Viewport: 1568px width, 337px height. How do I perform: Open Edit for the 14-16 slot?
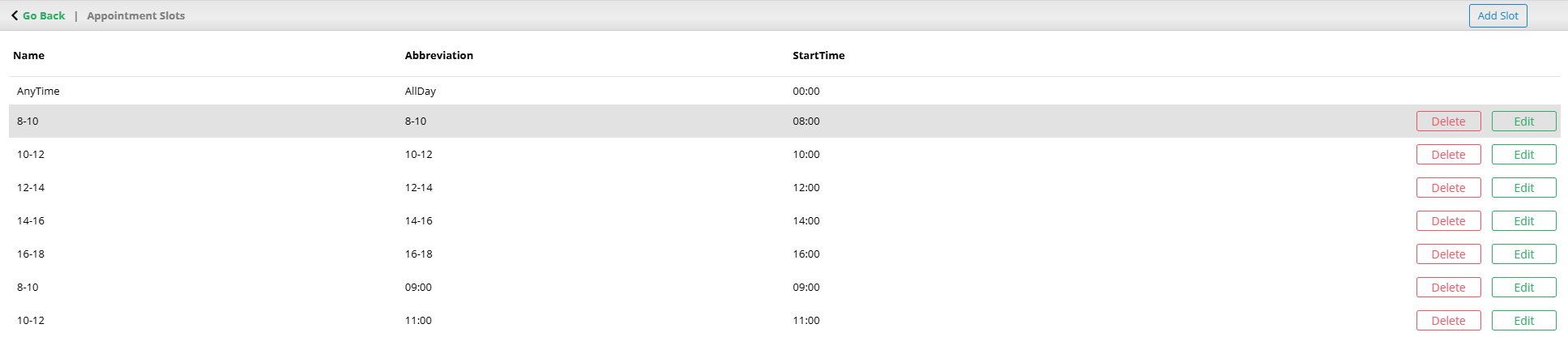(1523, 221)
